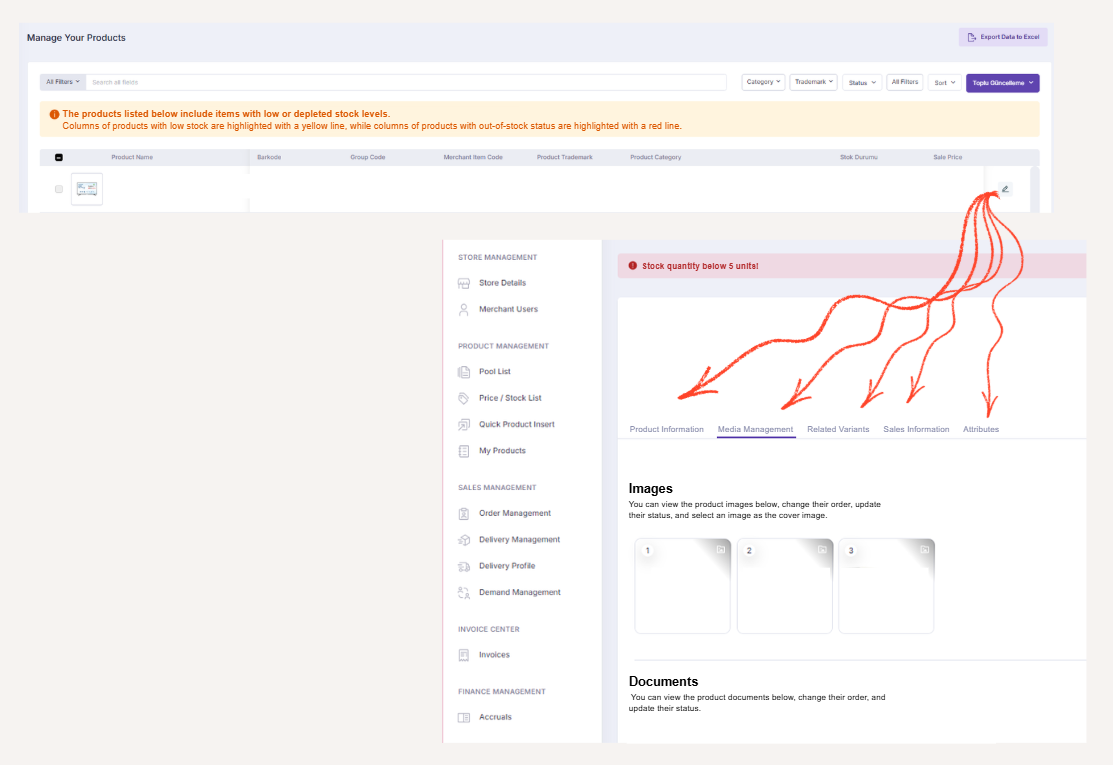Toggle the select-all checkbox in table header
This screenshot has height=765, width=1113.
(x=59, y=157)
